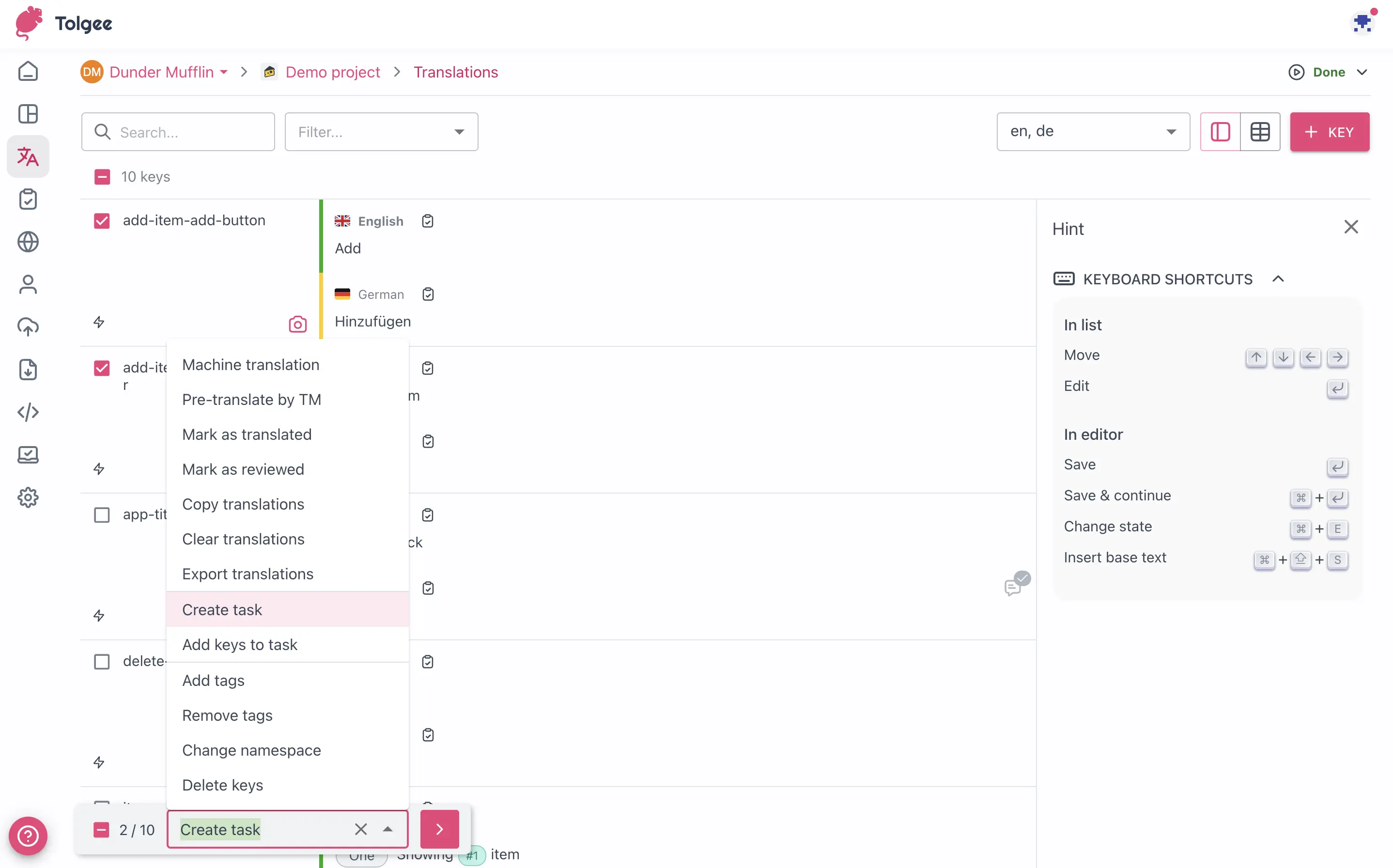Viewport: 1393px width, 868px height.
Task: Click the red forward arrow button in bottom bar
Action: [440, 829]
